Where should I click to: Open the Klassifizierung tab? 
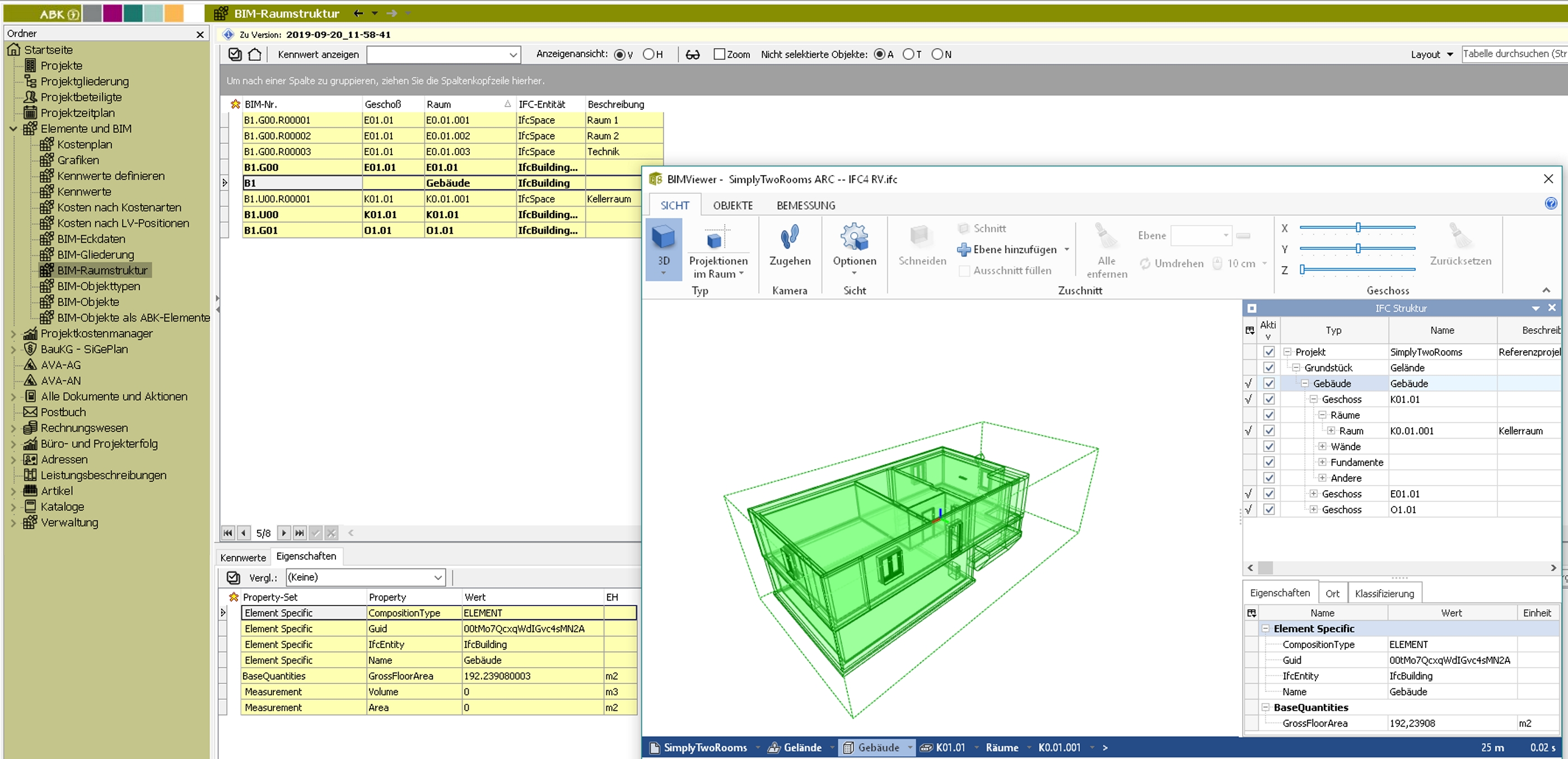pos(1384,593)
